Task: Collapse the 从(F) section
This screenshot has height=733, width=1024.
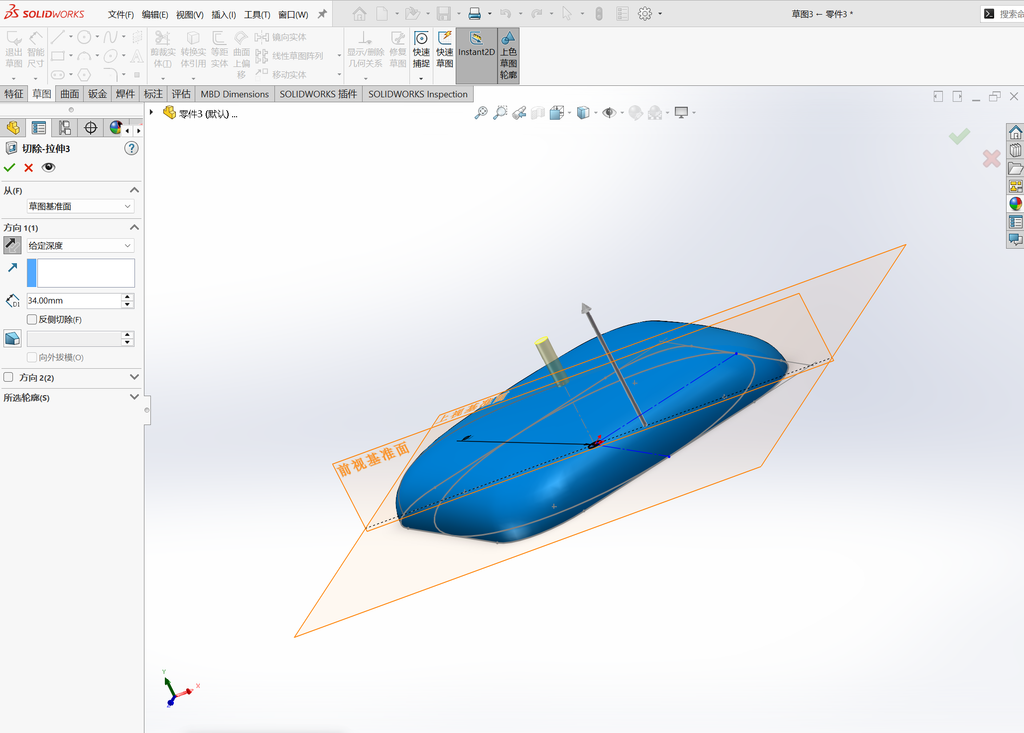Action: click(135, 190)
